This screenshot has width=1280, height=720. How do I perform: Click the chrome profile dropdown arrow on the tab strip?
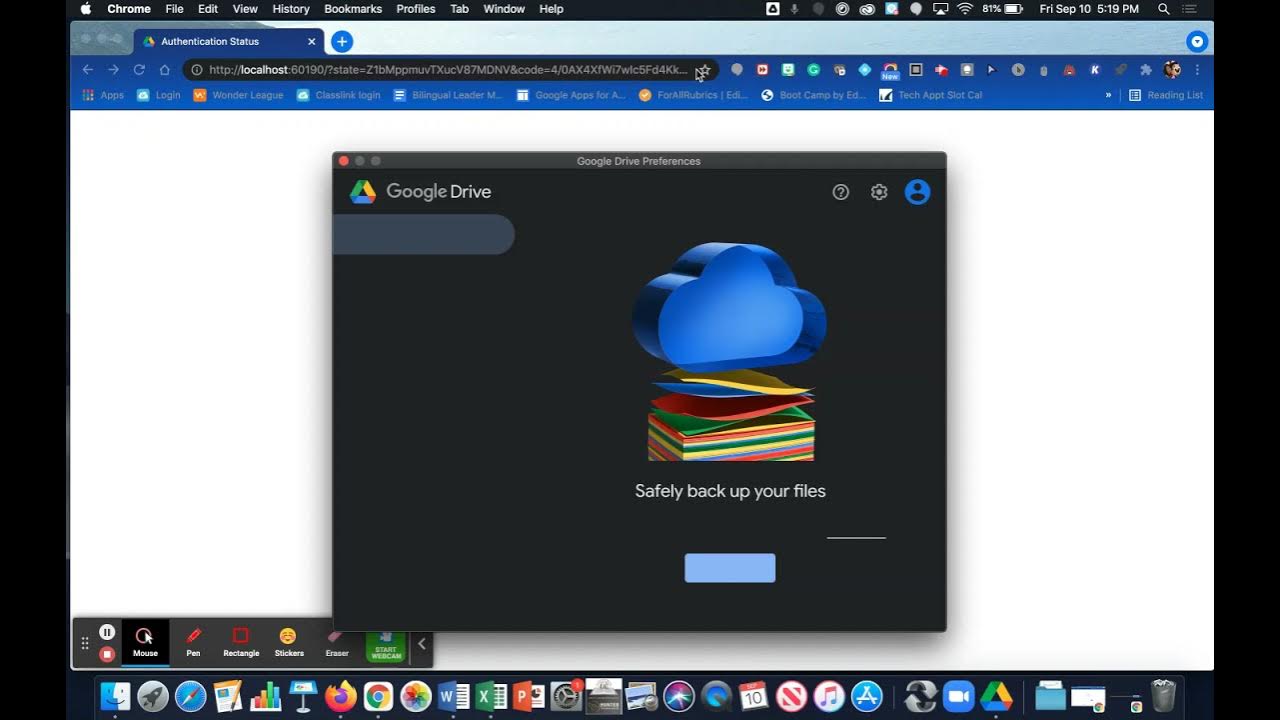[x=1197, y=41]
